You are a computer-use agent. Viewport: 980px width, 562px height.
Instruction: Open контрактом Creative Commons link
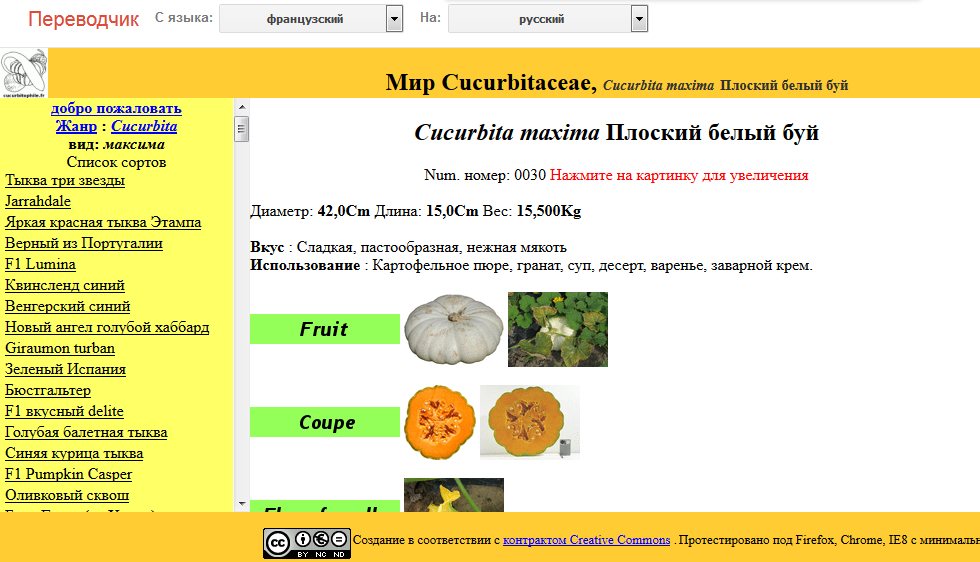click(586, 540)
